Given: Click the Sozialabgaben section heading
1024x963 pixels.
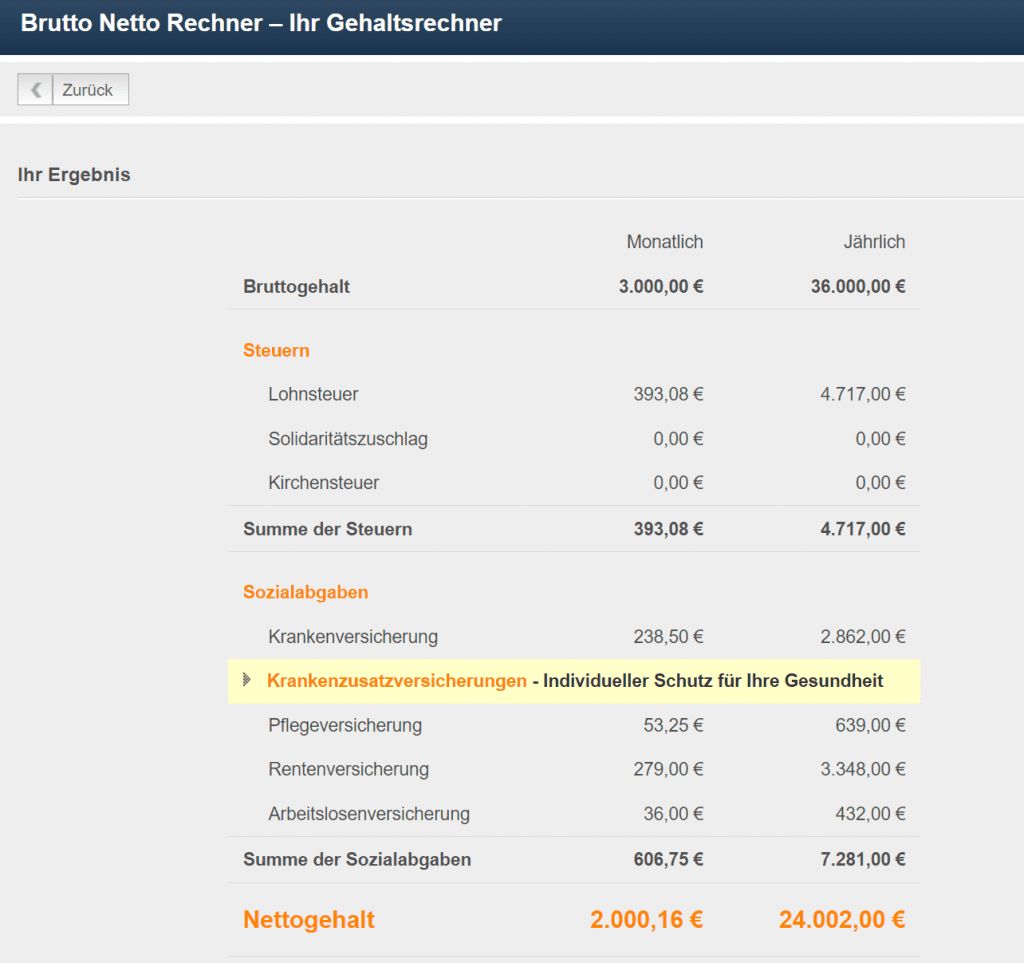Looking at the screenshot, I should (305, 592).
